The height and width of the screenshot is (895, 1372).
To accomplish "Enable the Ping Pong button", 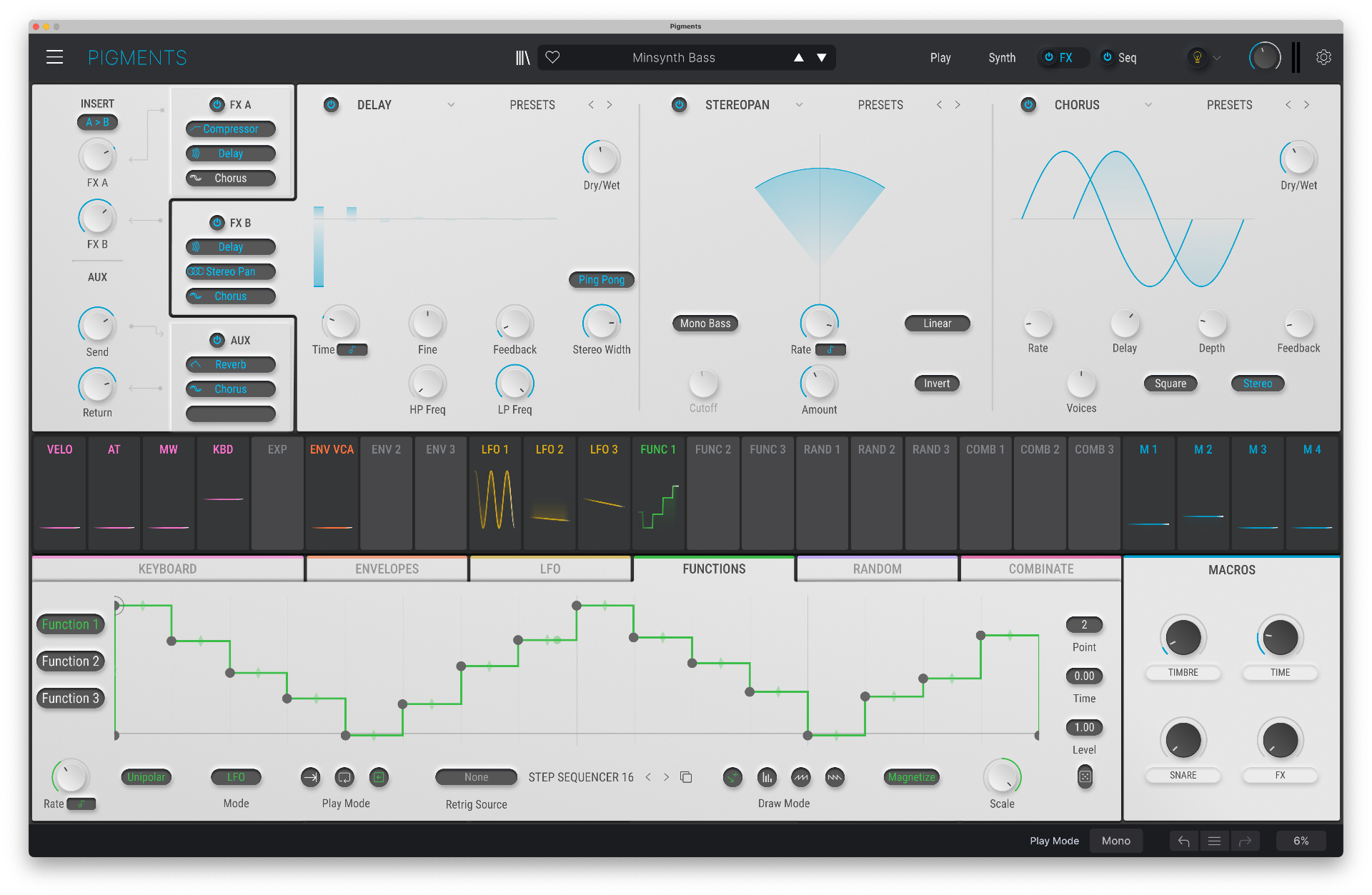I will pos(601,280).
